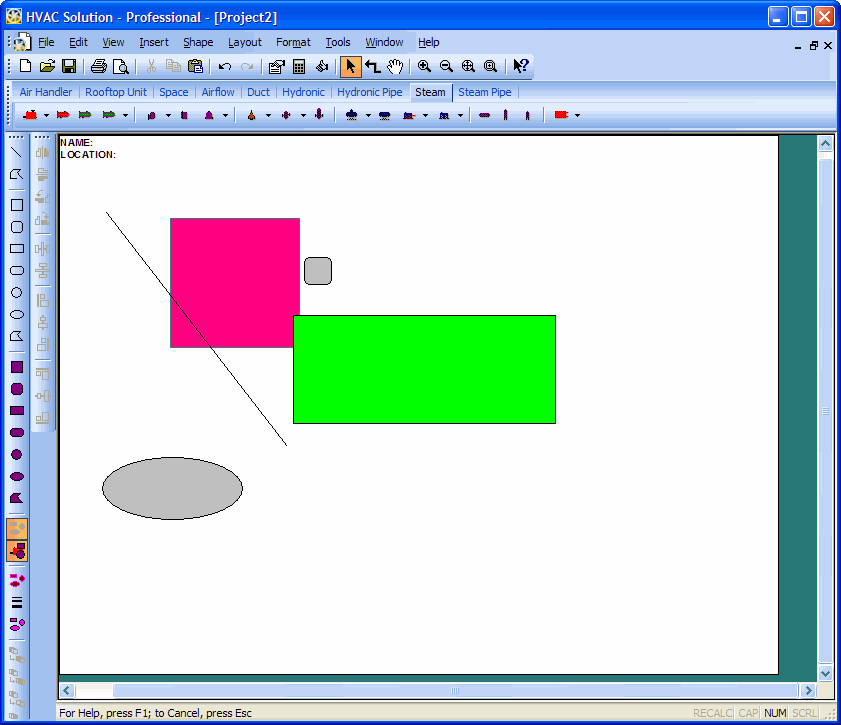This screenshot has width=841, height=725.
Task: Switch to the Duct tab
Action: (258, 92)
